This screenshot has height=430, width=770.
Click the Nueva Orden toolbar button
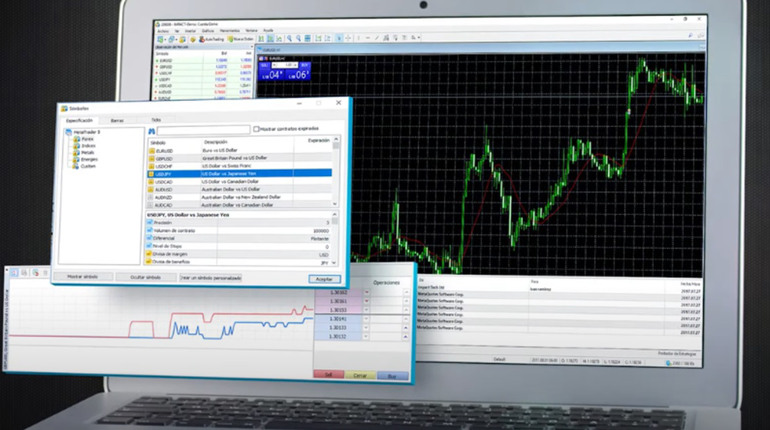tap(241, 39)
